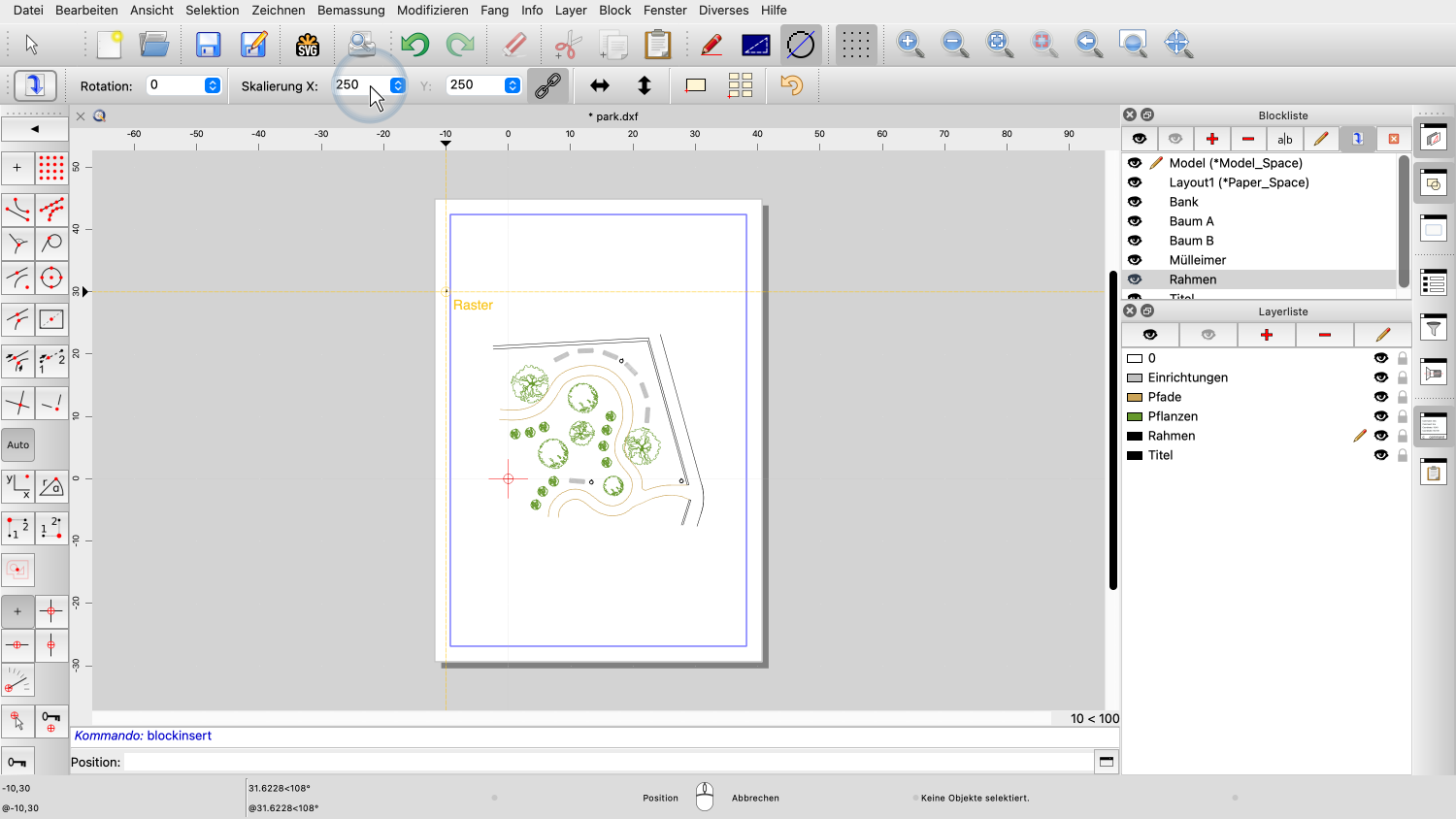Image resolution: width=1456 pixels, height=819 pixels.
Task: Click the flip vertical arrow icon
Action: point(644,85)
